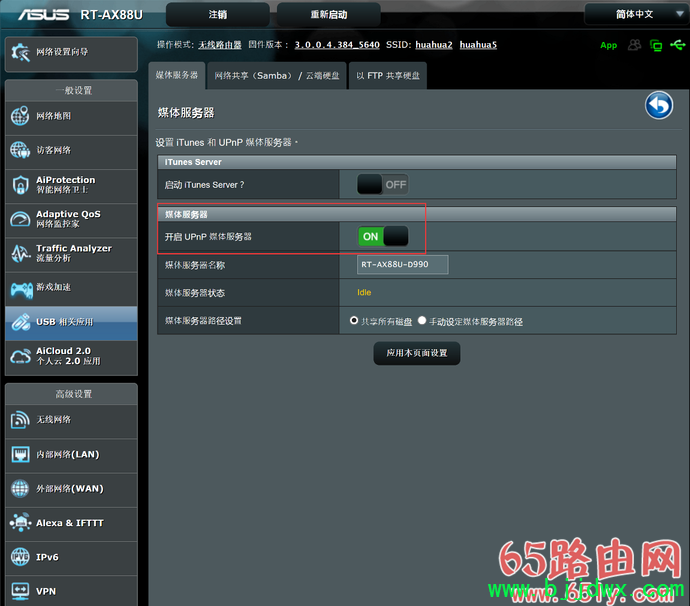690x606 pixels.
Task: Click the RT-AX88U model title
Action: pyautogui.click(x=111, y=15)
